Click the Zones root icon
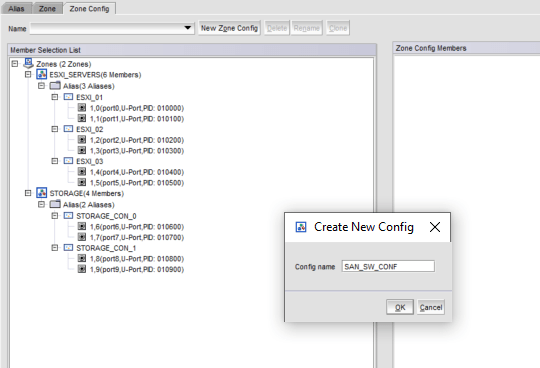This screenshot has height=368, width=540. point(28,63)
